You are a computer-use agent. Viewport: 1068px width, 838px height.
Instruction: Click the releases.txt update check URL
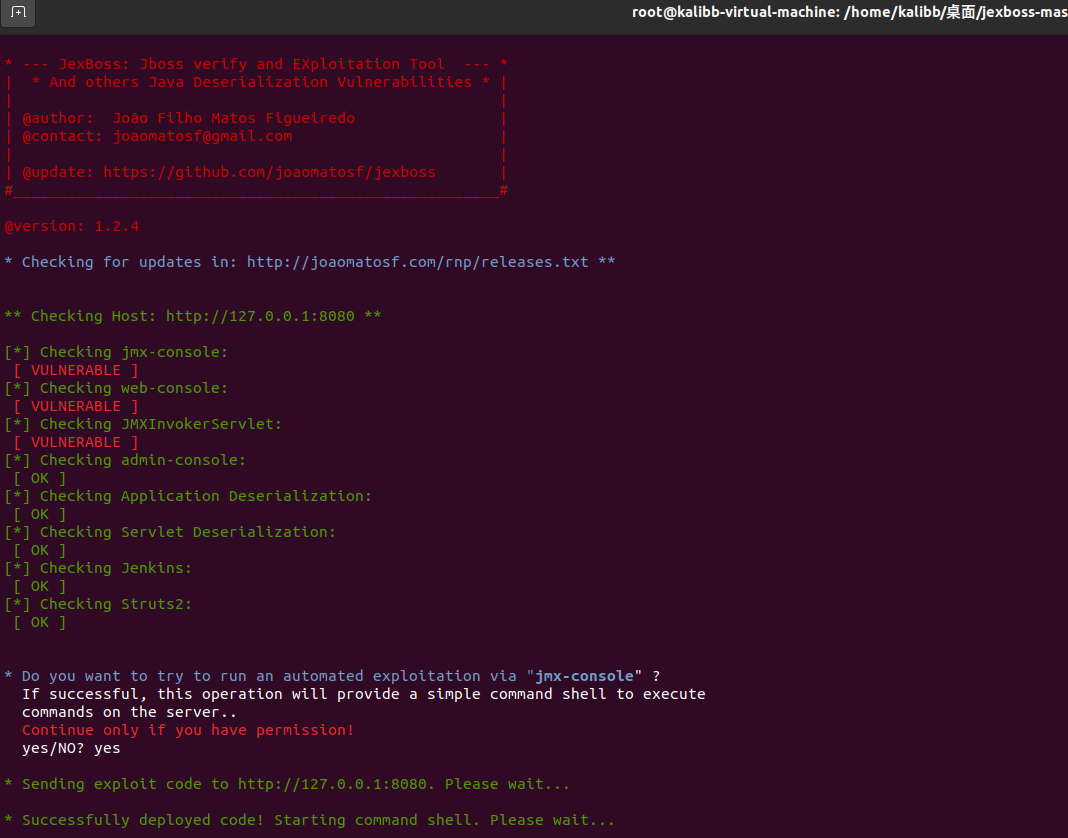pyautogui.click(x=418, y=262)
